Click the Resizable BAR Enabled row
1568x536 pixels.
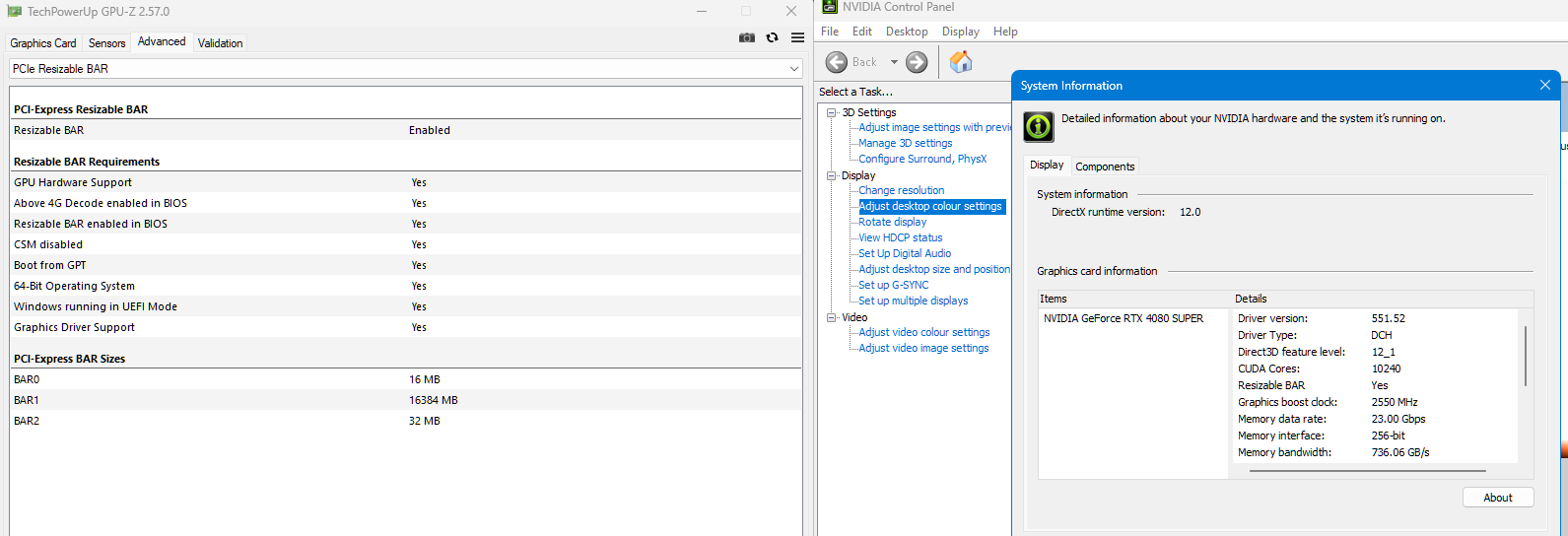pyautogui.click(x=405, y=130)
